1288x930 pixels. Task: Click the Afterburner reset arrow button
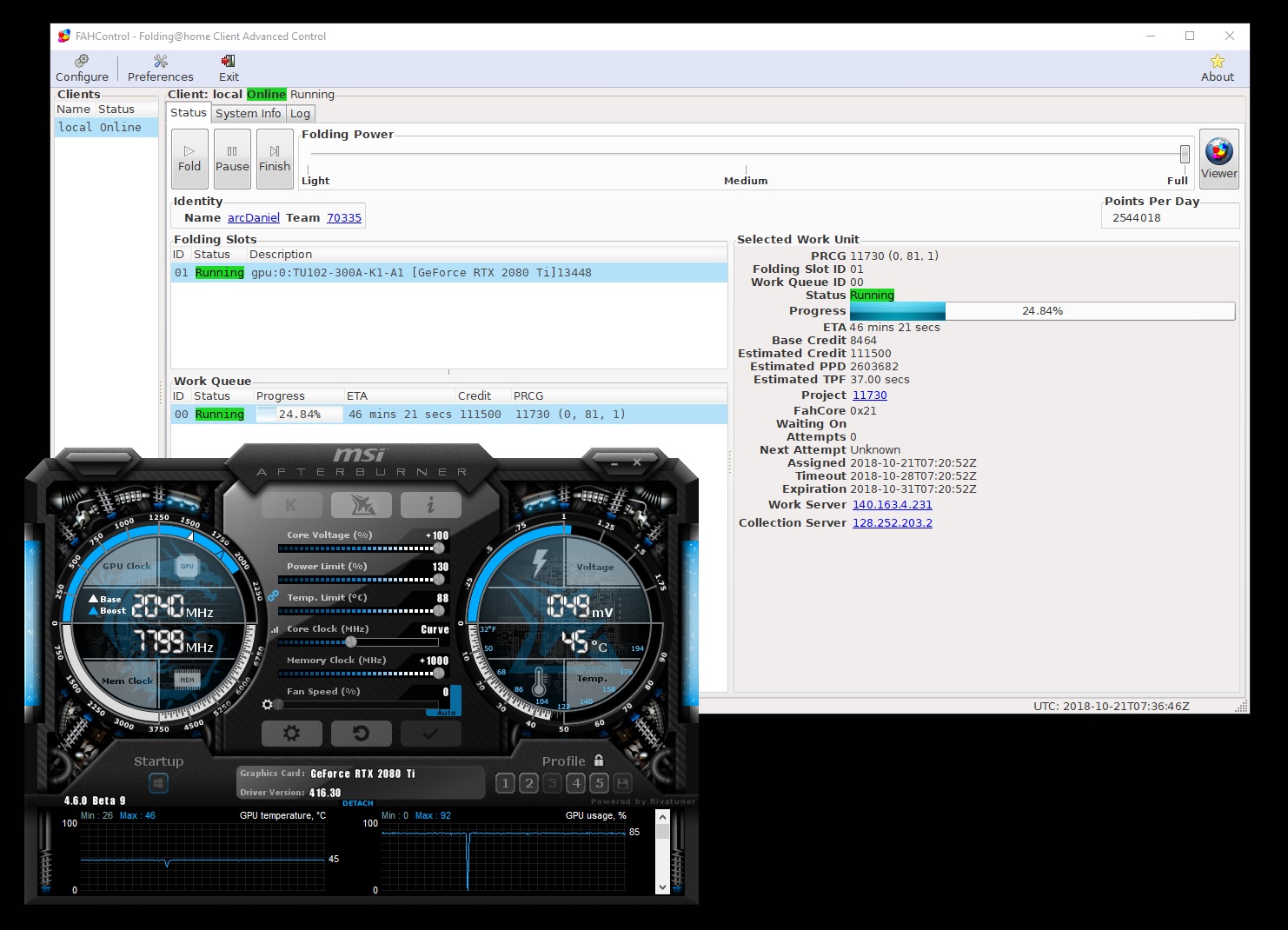click(x=361, y=734)
